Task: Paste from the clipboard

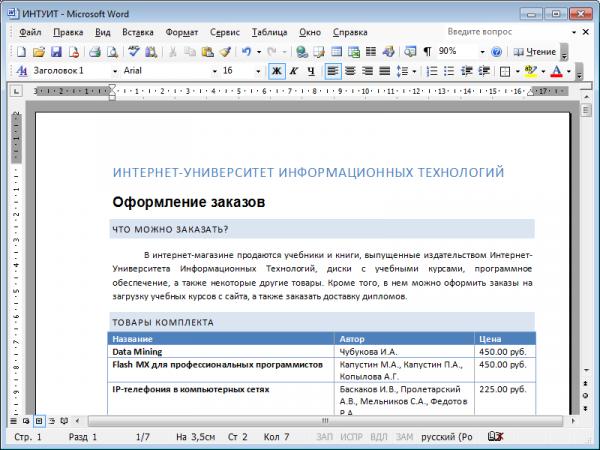Action: [207, 52]
